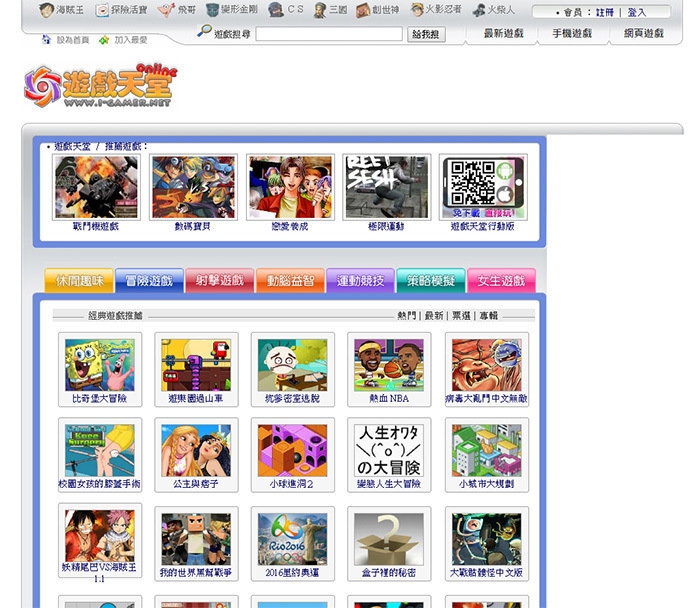Select the 女生遊戲 pink tab

click(501, 281)
